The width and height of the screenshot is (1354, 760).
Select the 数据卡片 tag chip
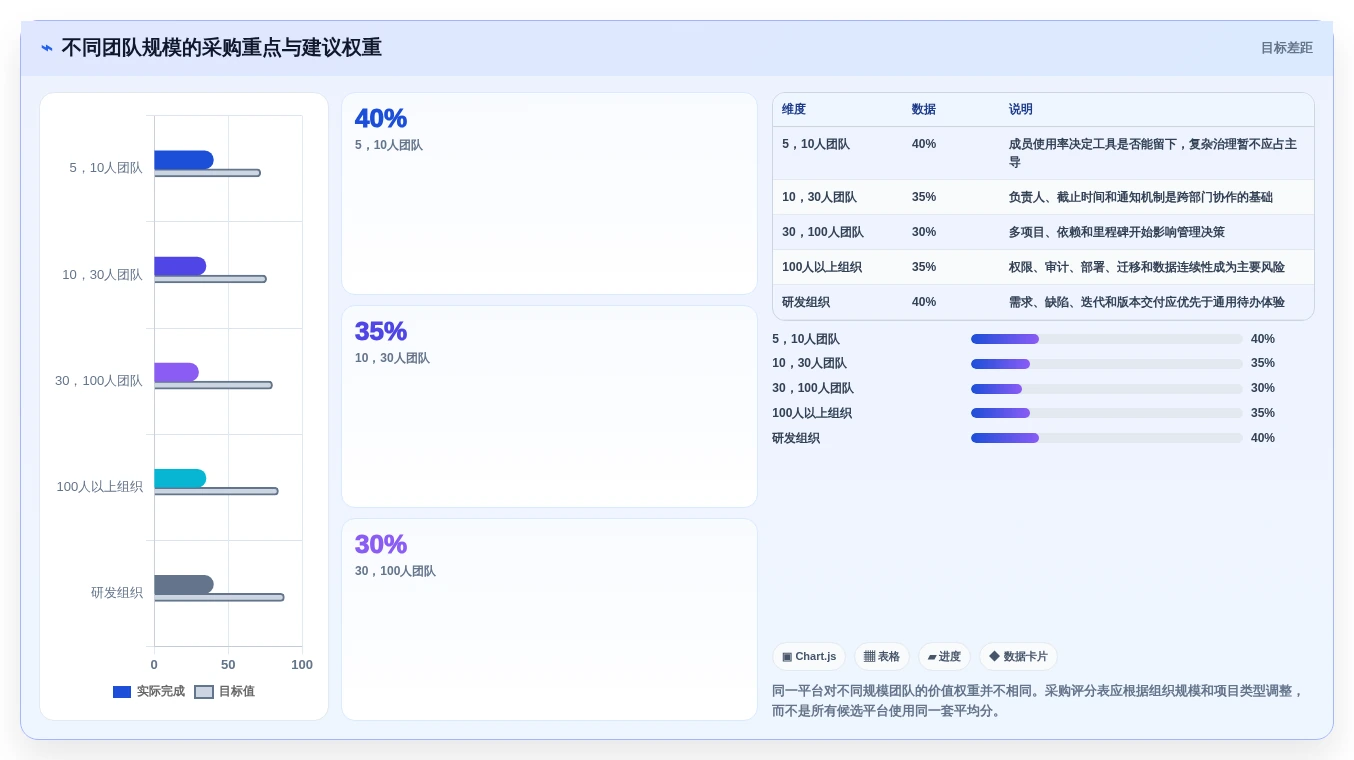point(1018,656)
